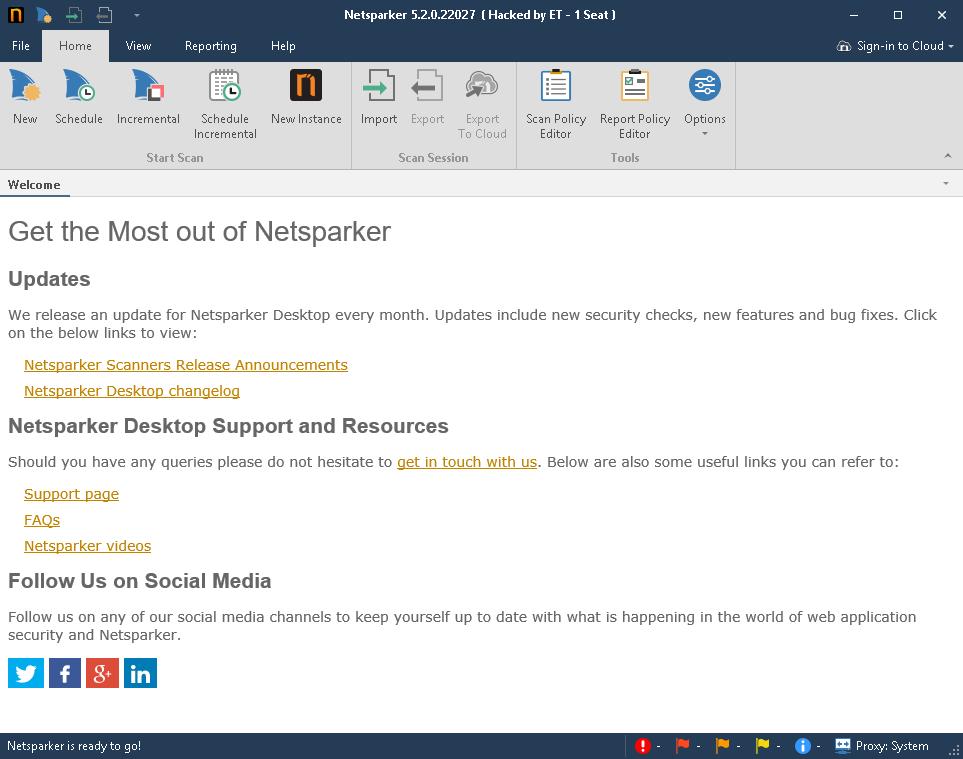The width and height of the screenshot is (963, 759).
Task: Click quick access import icon
Action: (74, 15)
